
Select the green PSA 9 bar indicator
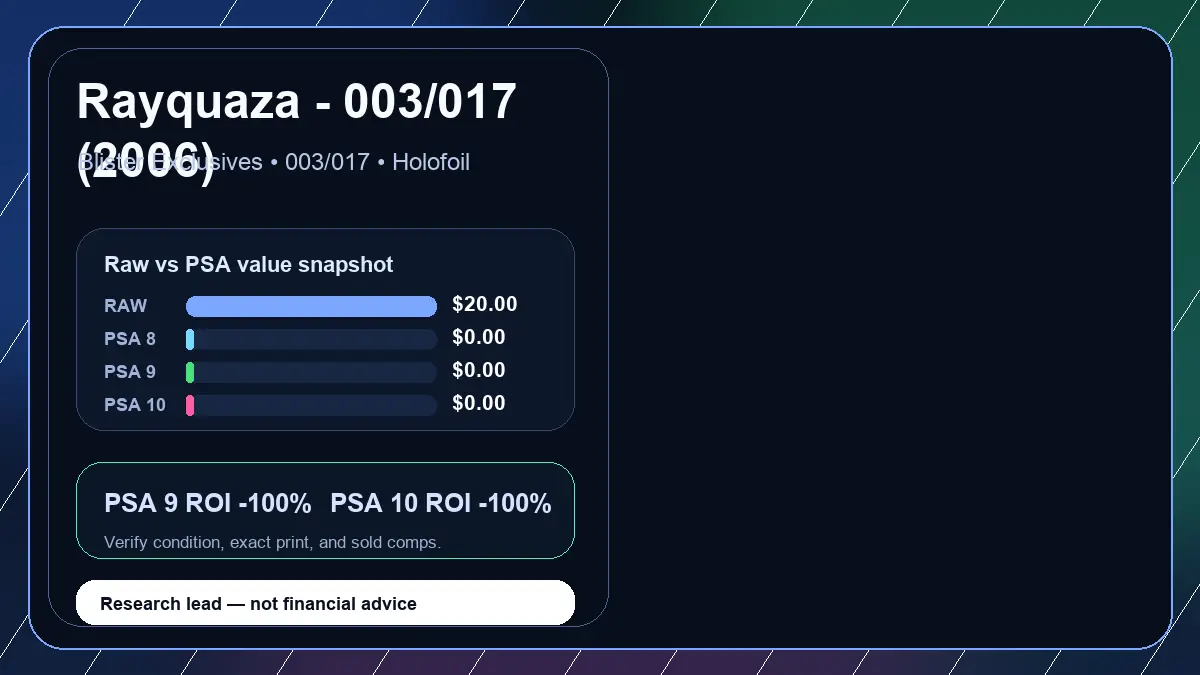point(190,372)
